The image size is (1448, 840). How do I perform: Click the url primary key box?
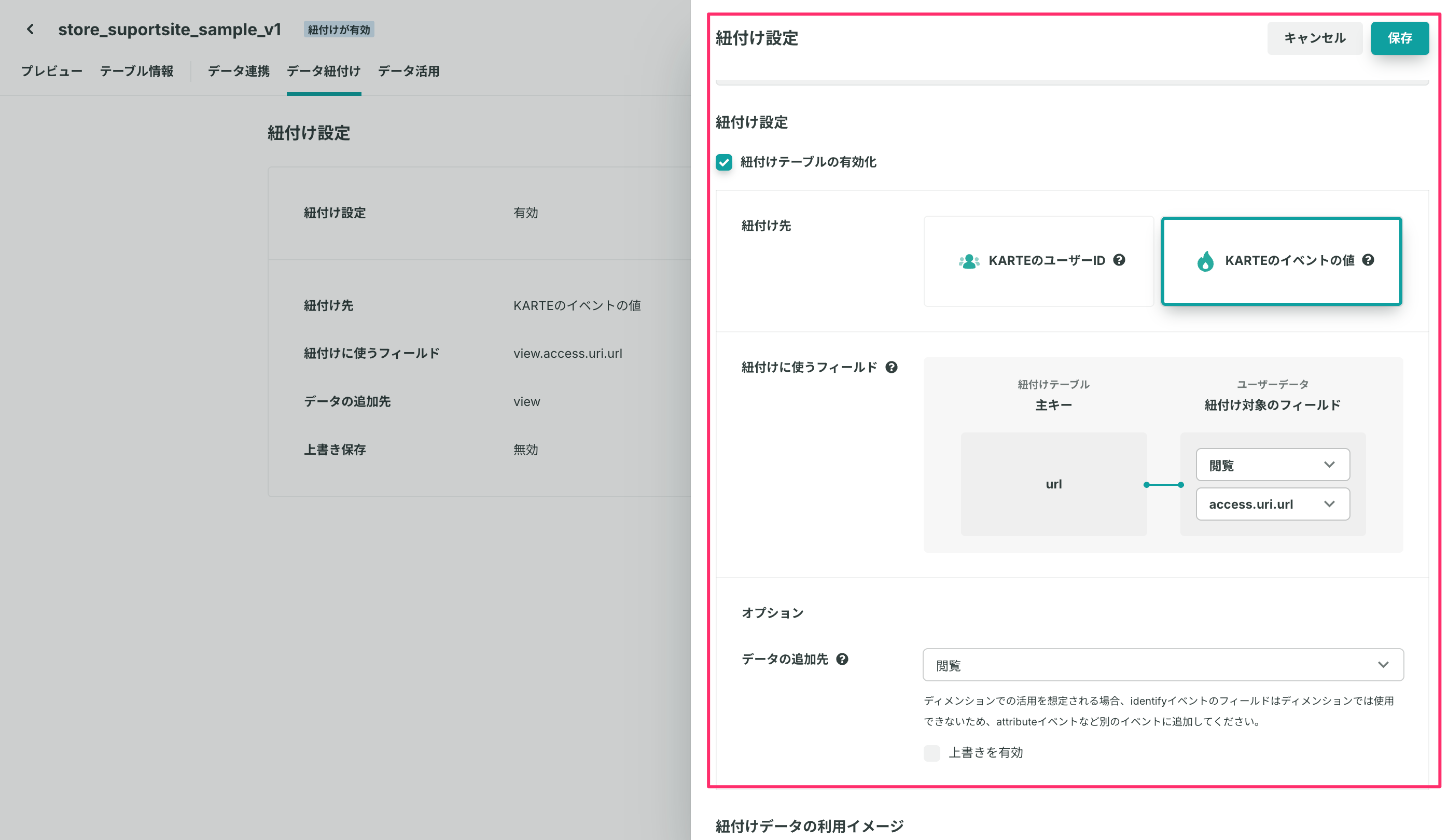pos(1053,484)
